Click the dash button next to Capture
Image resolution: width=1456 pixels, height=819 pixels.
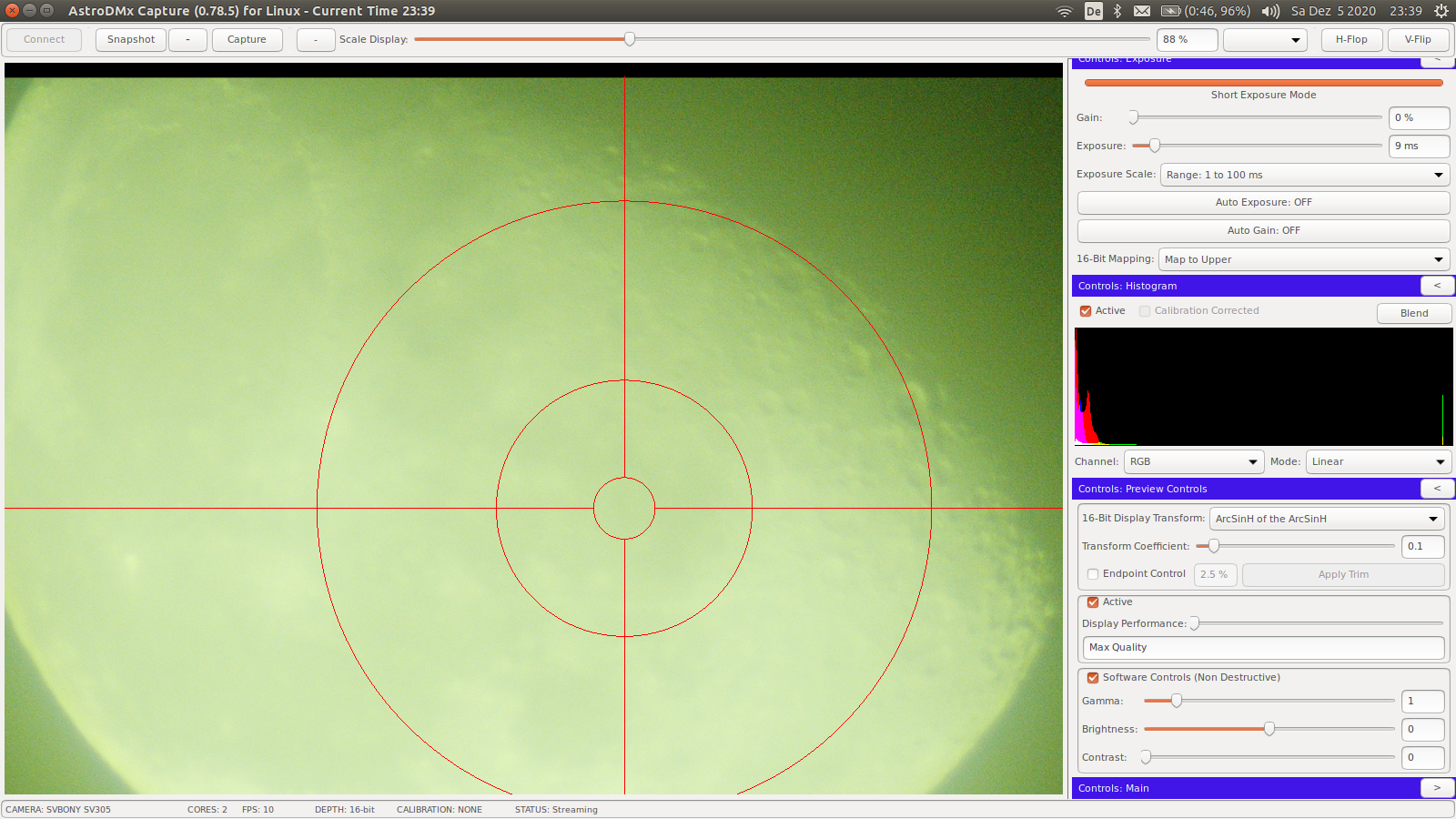[316, 40]
